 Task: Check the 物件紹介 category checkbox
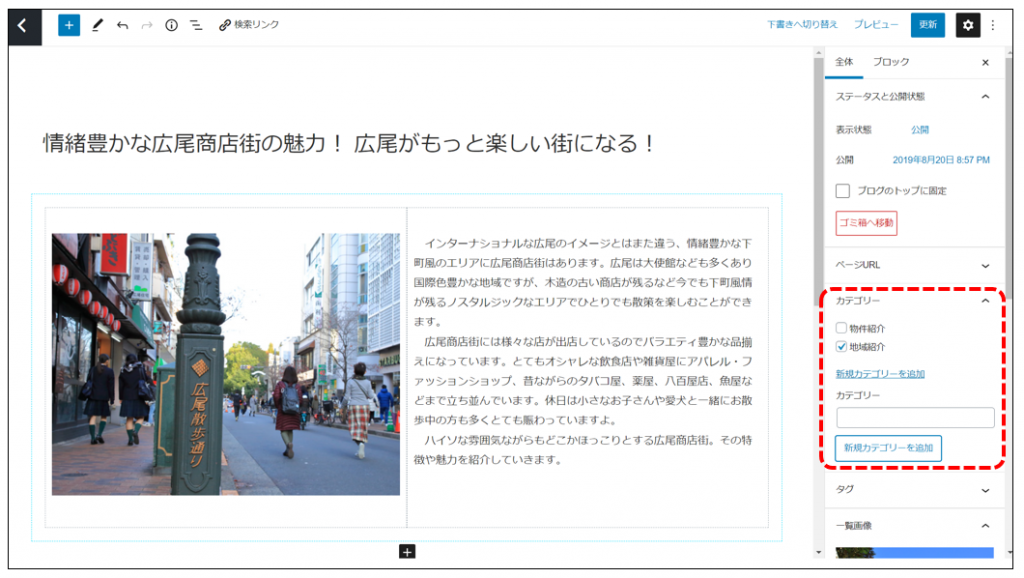point(842,328)
